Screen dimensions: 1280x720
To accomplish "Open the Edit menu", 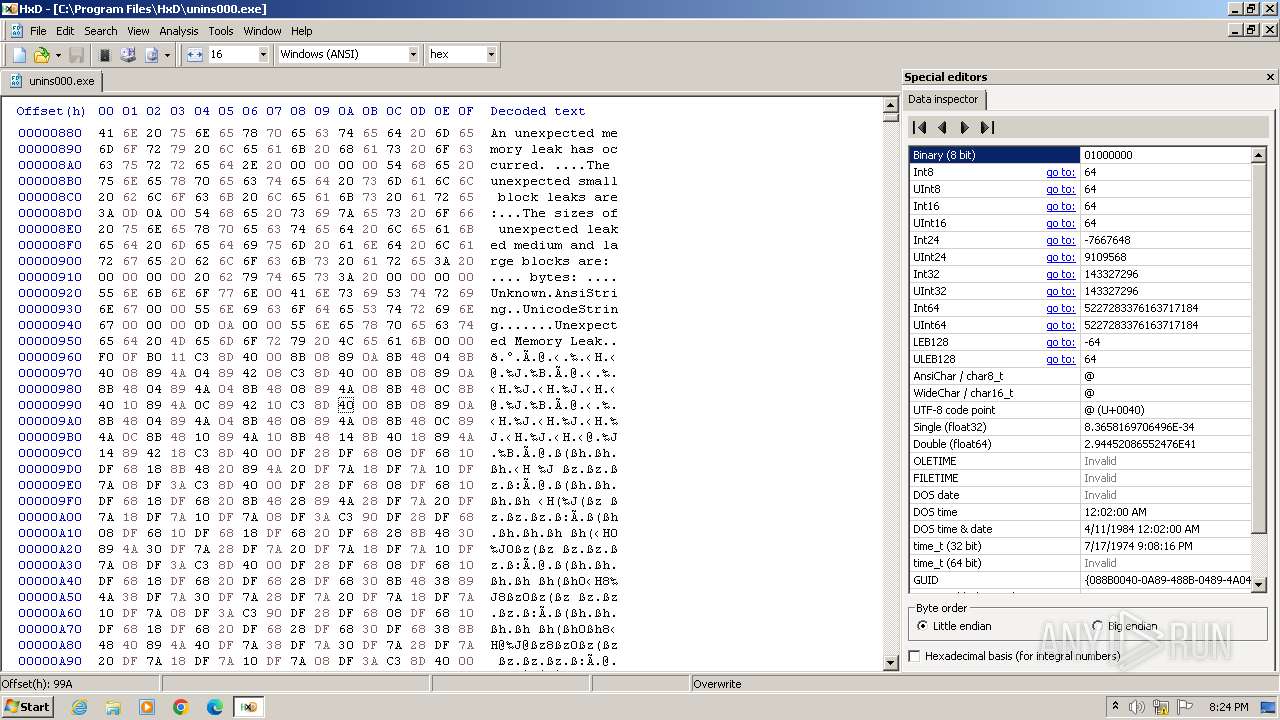I will point(65,31).
